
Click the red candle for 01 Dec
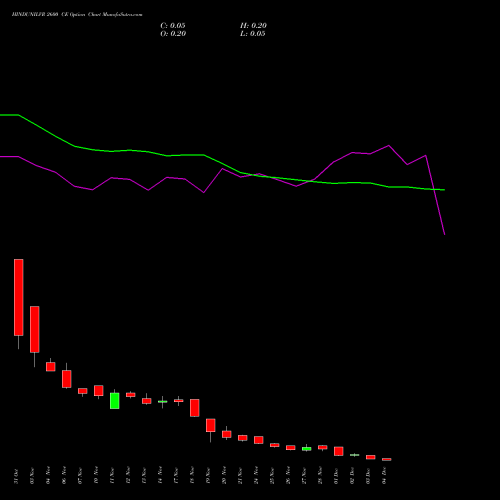pyautogui.click(x=339, y=451)
